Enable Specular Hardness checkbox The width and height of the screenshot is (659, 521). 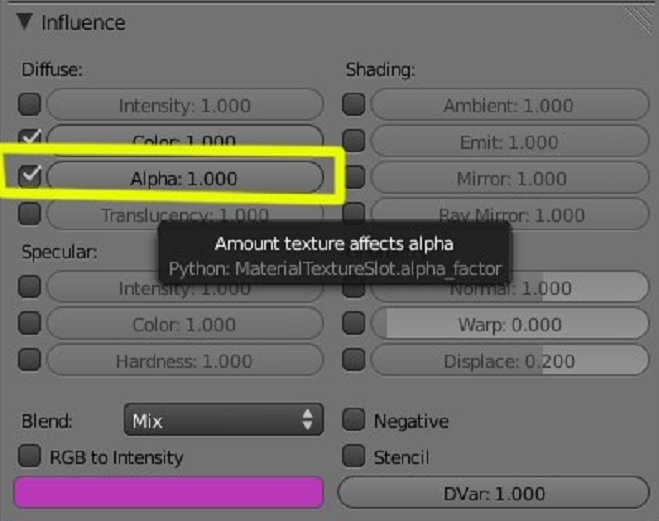tap(31, 361)
